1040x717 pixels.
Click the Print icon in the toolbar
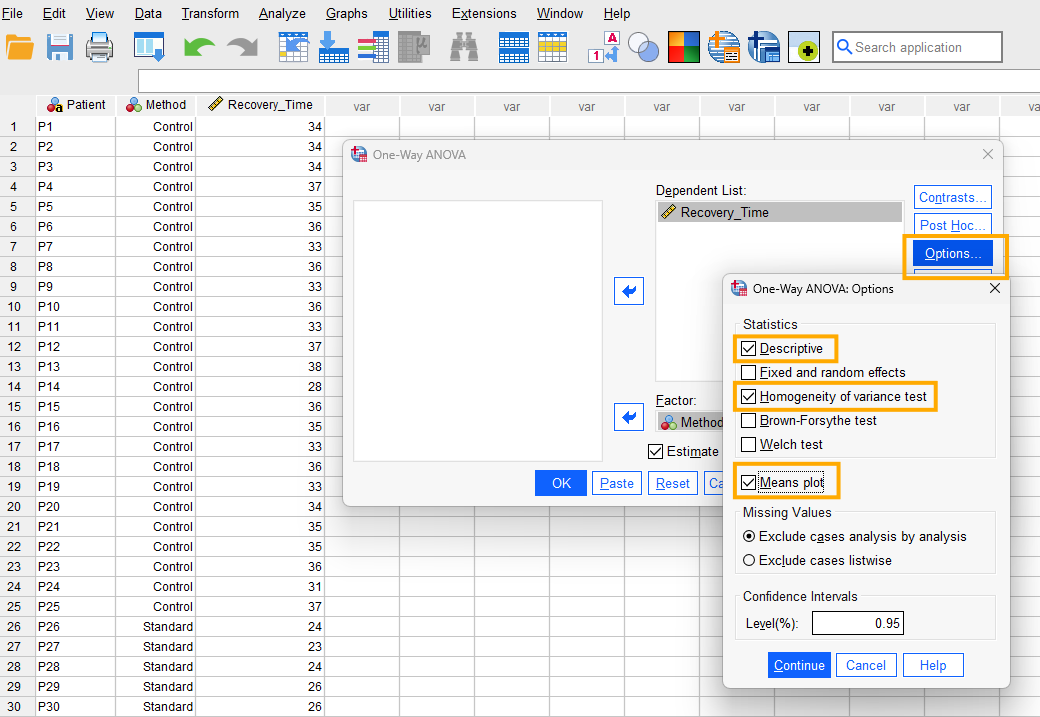[100, 47]
